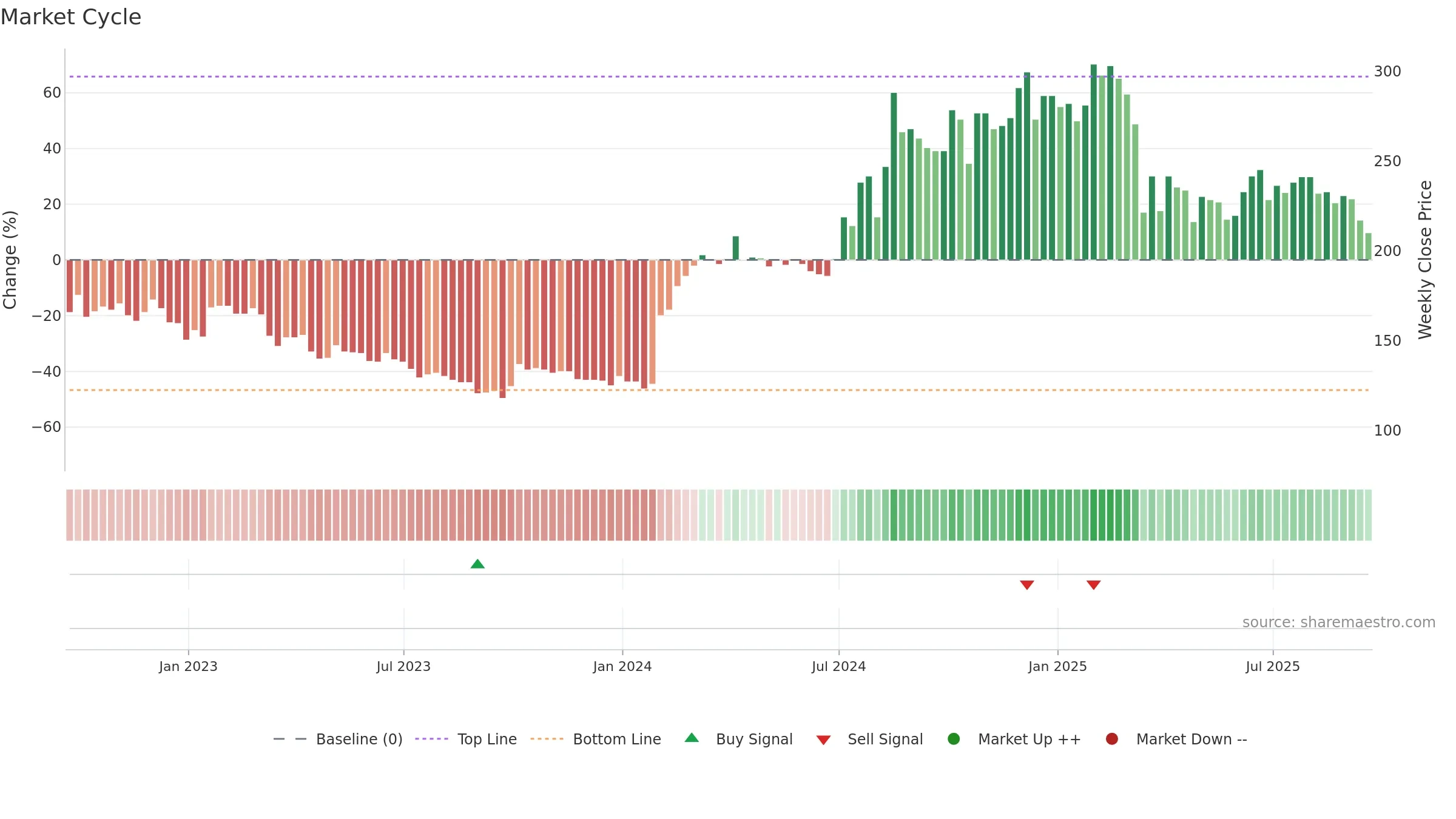Click the 40 tick on the left axis

tap(52, 149)
